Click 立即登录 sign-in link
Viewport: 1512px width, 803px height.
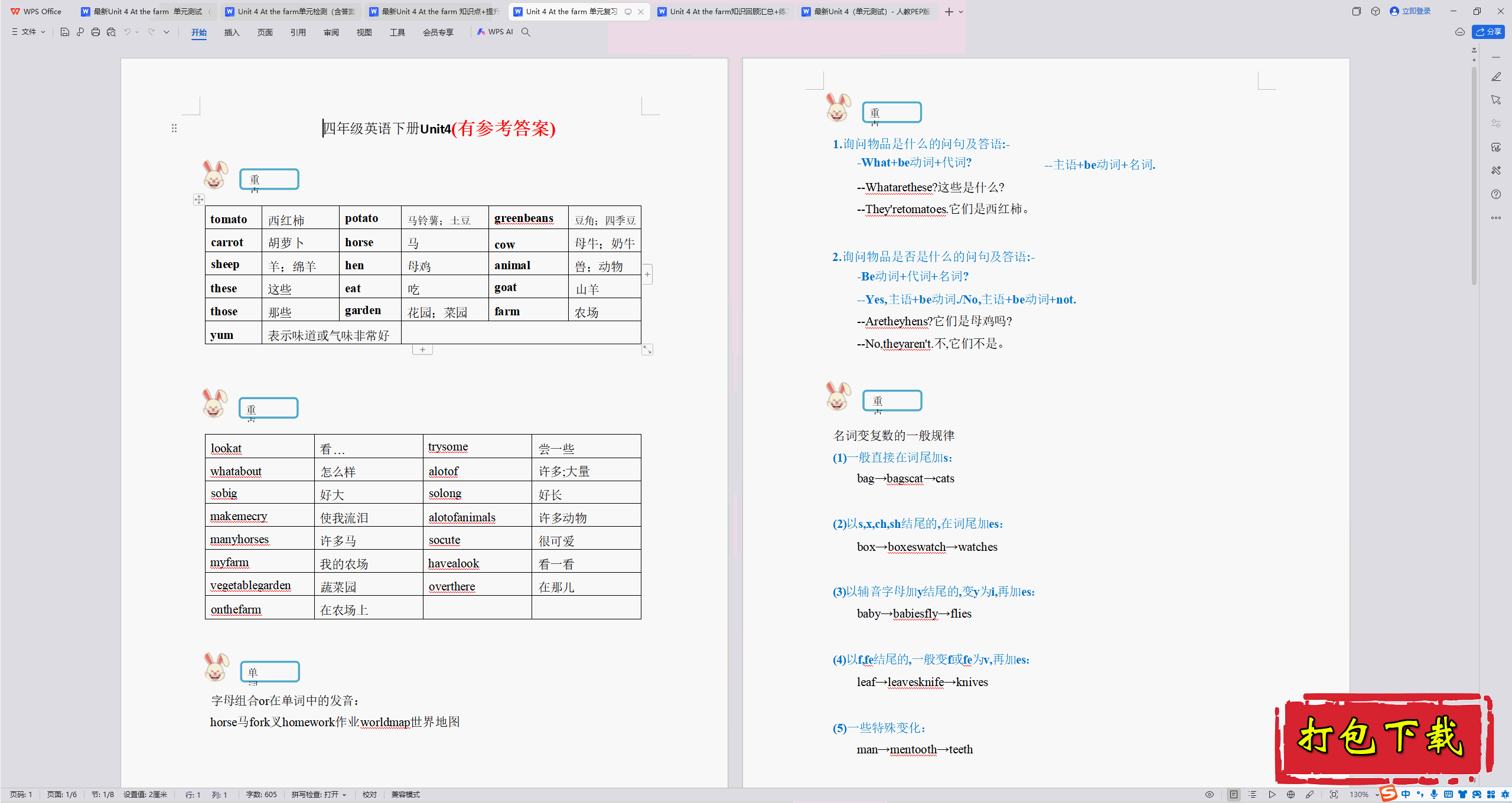tap(1410, 11)
